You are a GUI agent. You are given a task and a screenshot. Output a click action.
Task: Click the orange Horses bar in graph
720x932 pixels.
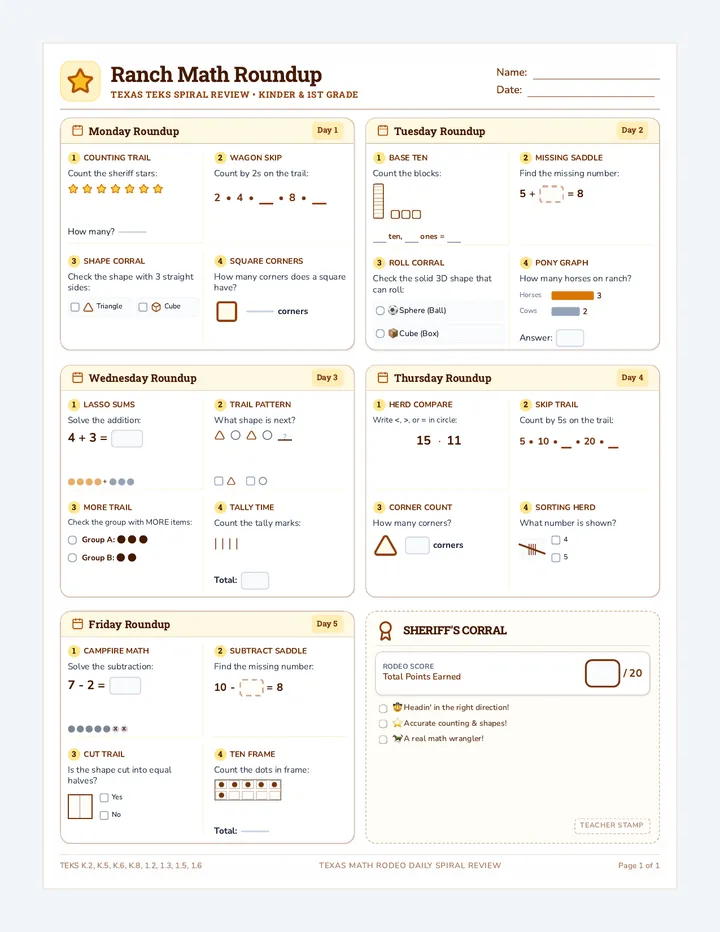pos(573,295)
